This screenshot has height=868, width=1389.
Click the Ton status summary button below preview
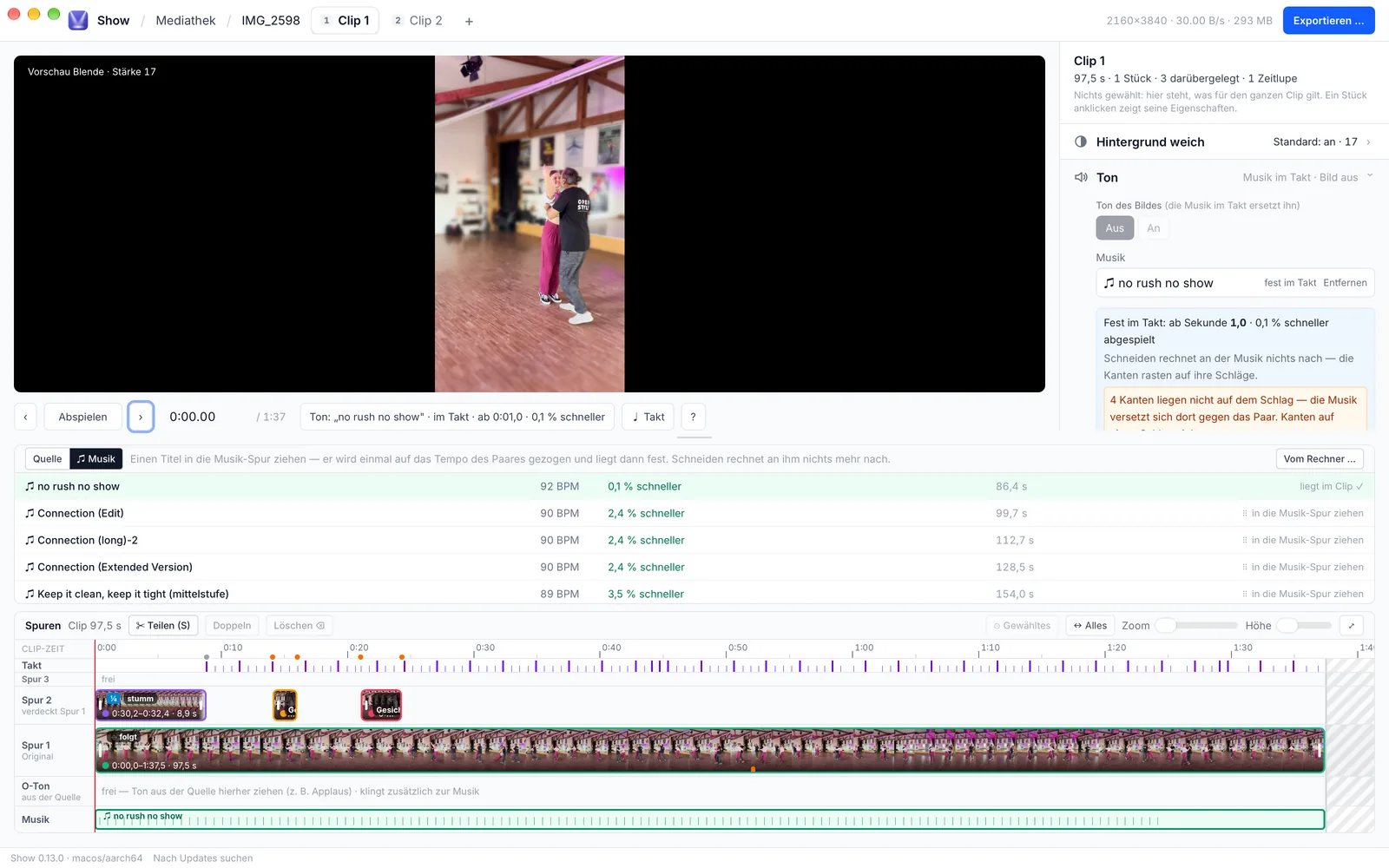(x=458, y=417)
